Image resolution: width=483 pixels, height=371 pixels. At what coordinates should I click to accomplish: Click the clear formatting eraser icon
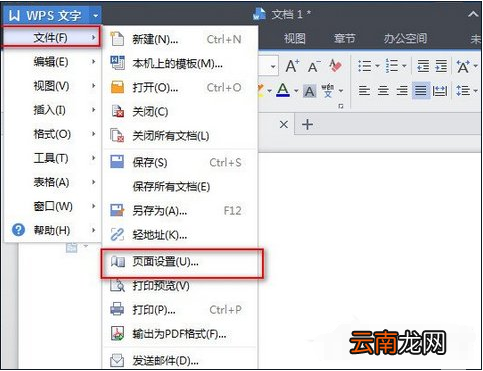click(x=335, y=66)
